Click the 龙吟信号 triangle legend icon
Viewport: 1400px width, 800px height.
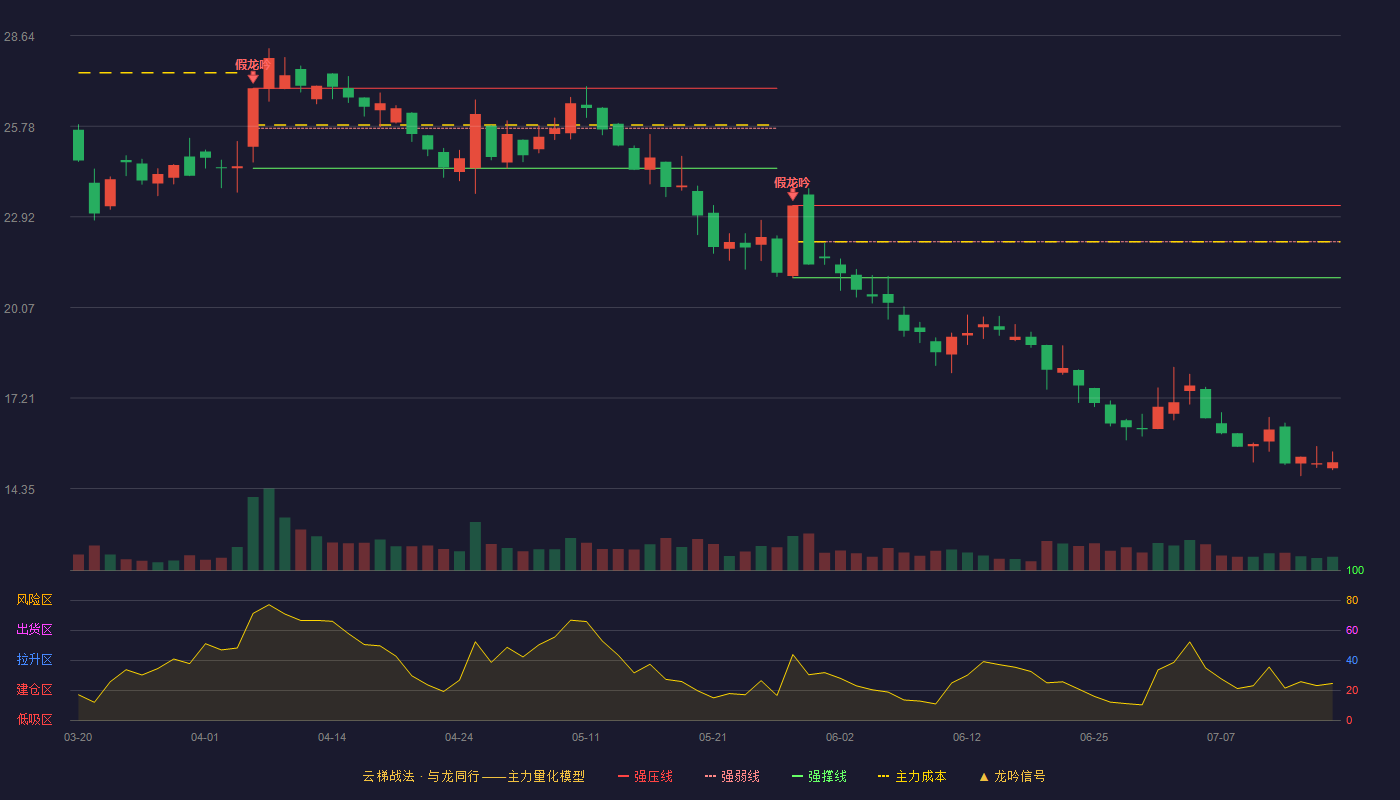coord(984,776)
